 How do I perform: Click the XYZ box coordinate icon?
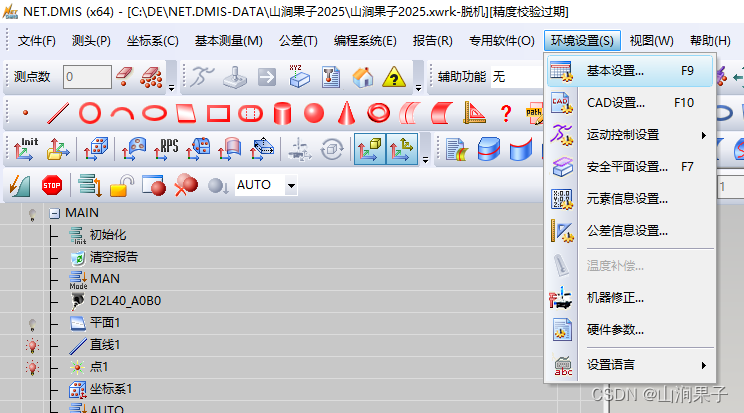[x=299, y=76]
